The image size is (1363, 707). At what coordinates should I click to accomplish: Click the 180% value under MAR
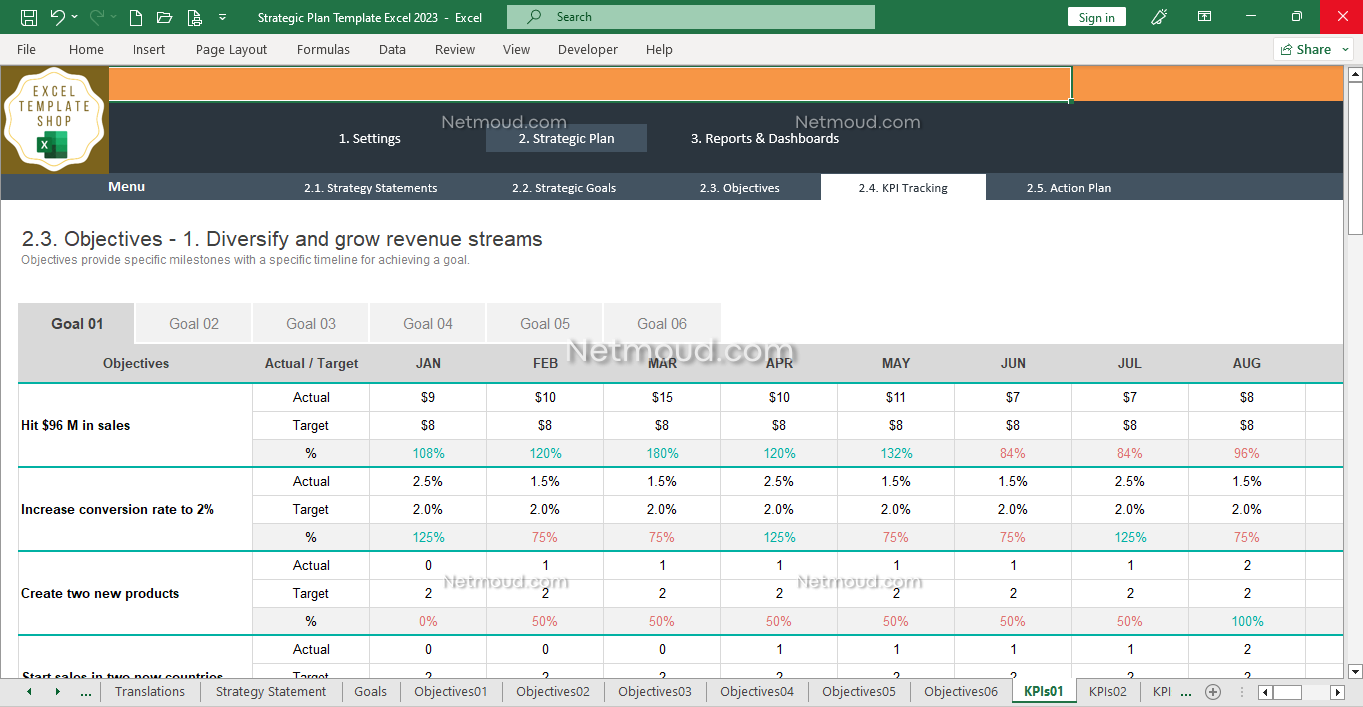click(x=662, y=454)
